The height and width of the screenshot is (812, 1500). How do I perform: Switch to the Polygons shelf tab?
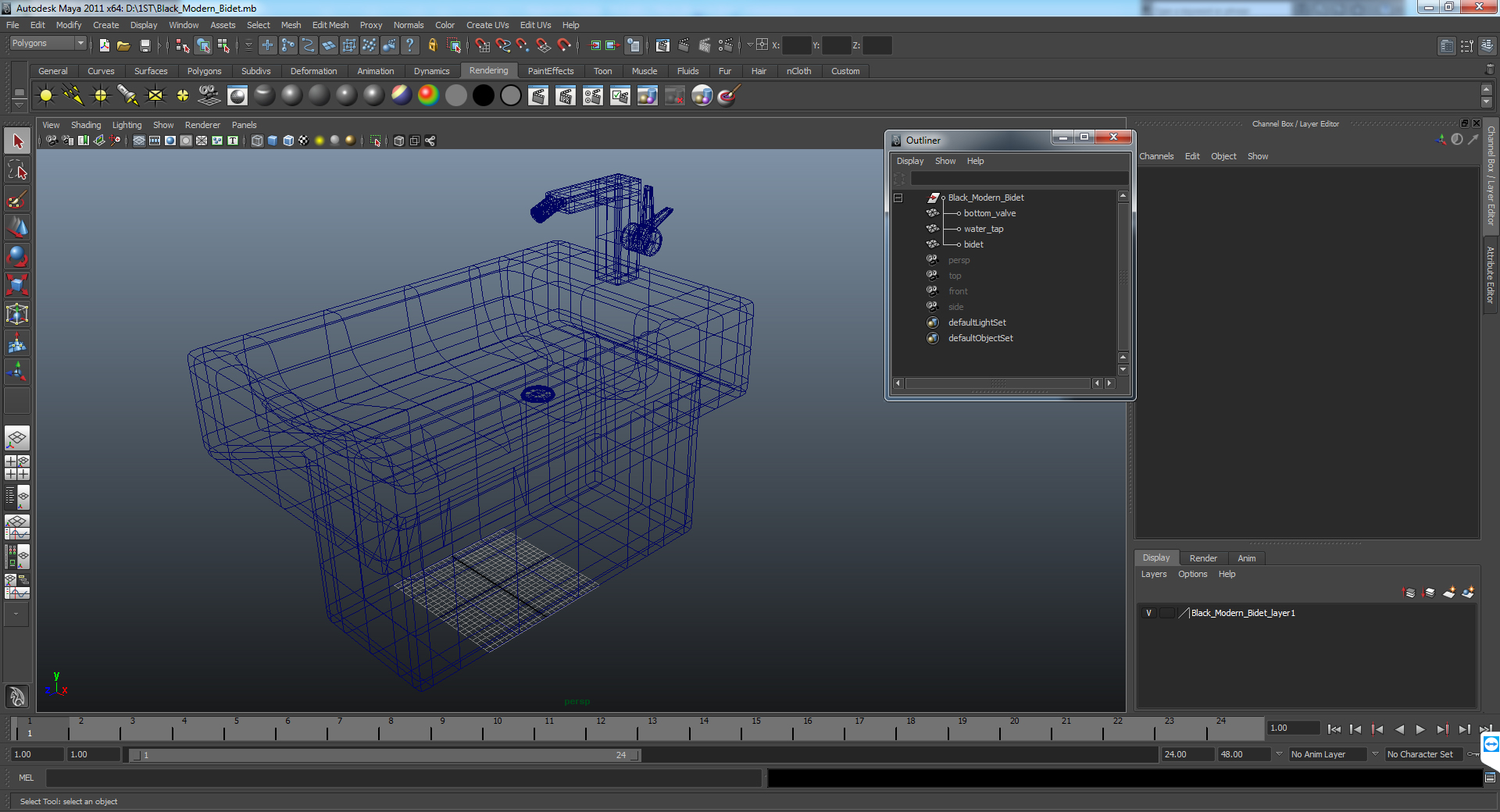coord(204,71)
